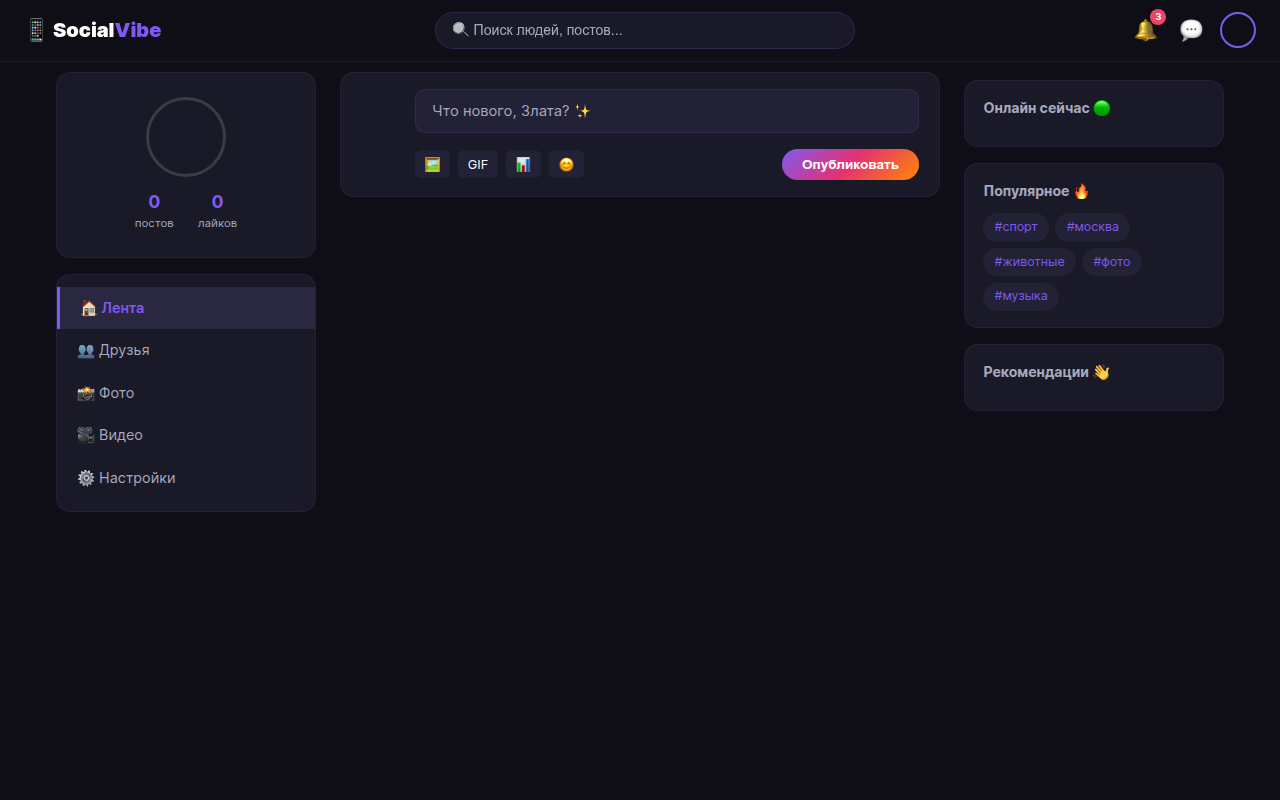Select the #москва hashtag
This screenshot has height=800, width=1280.
[1092, 227]
